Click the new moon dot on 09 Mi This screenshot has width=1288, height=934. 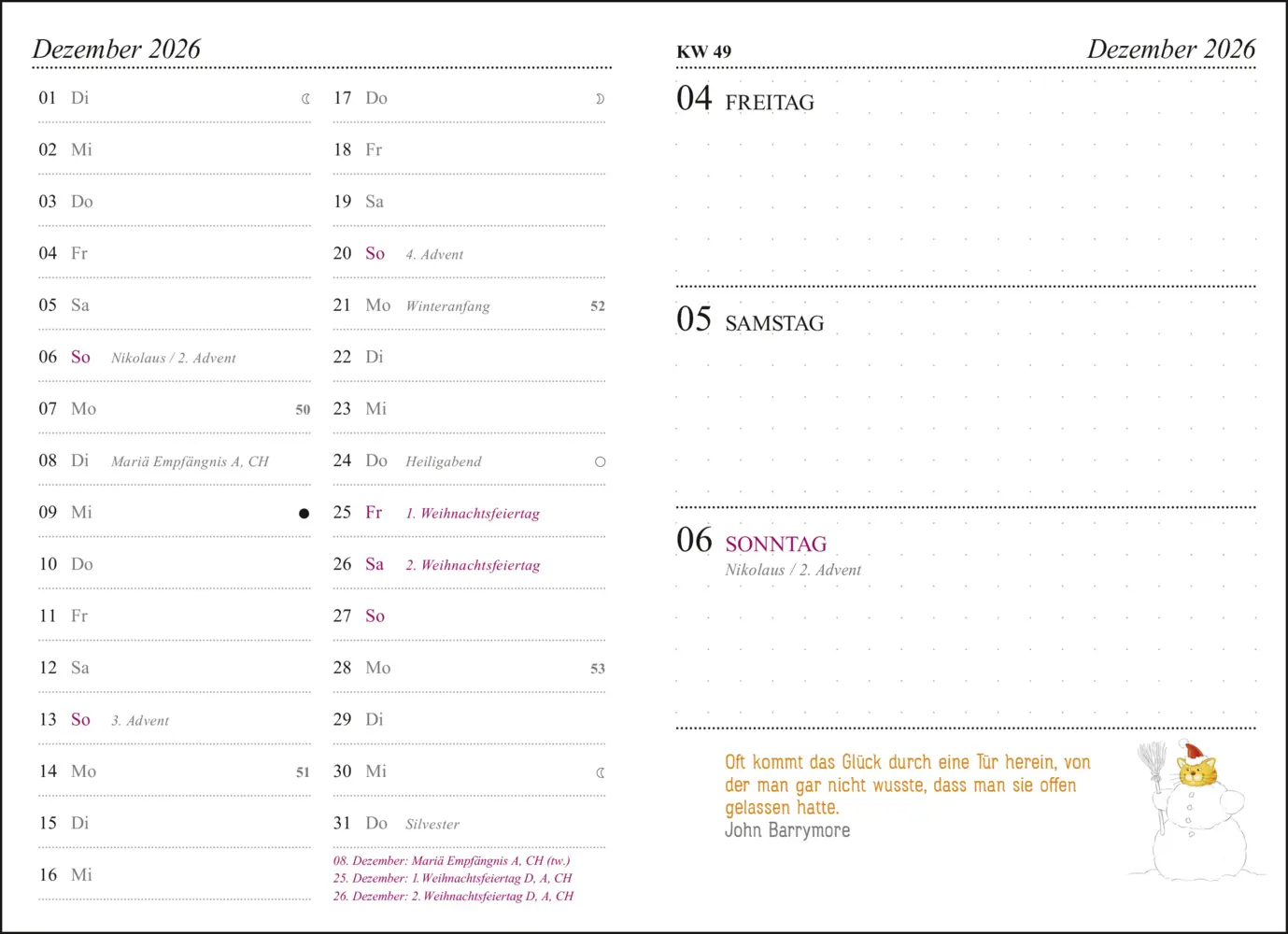tap(304, 514)
